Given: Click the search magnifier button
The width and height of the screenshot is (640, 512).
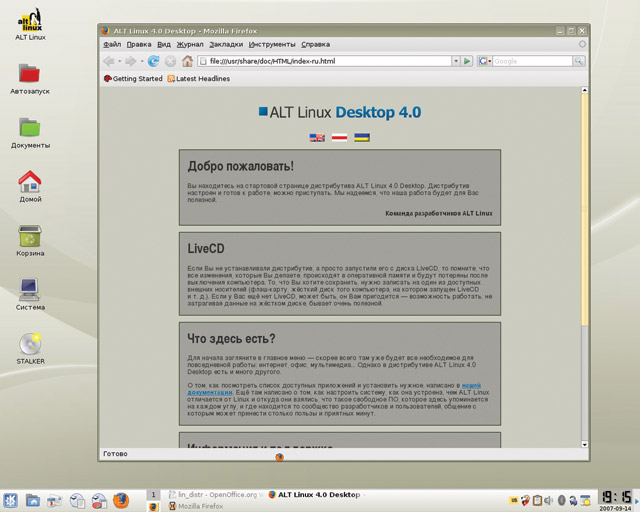Looking at the screenshot, I should (x=579, y=61).
